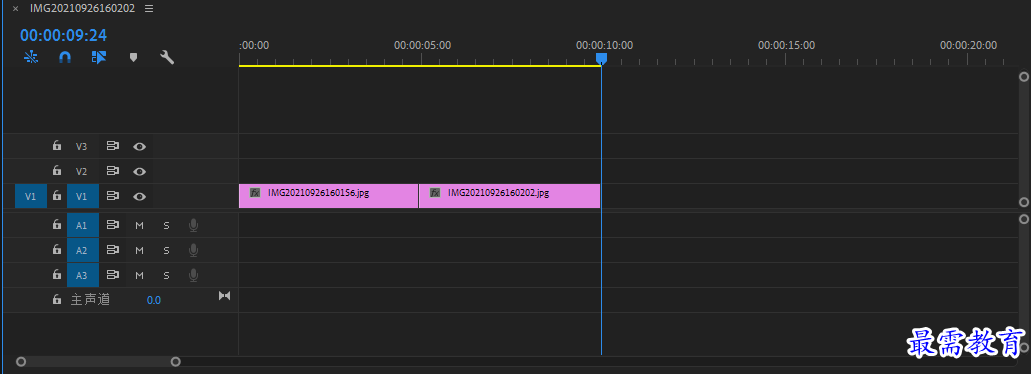The width and height of the screenshot is (1031, 374).
Task: Click video tracks vertical zoom bottom handle
Action: click(1024, 202)
